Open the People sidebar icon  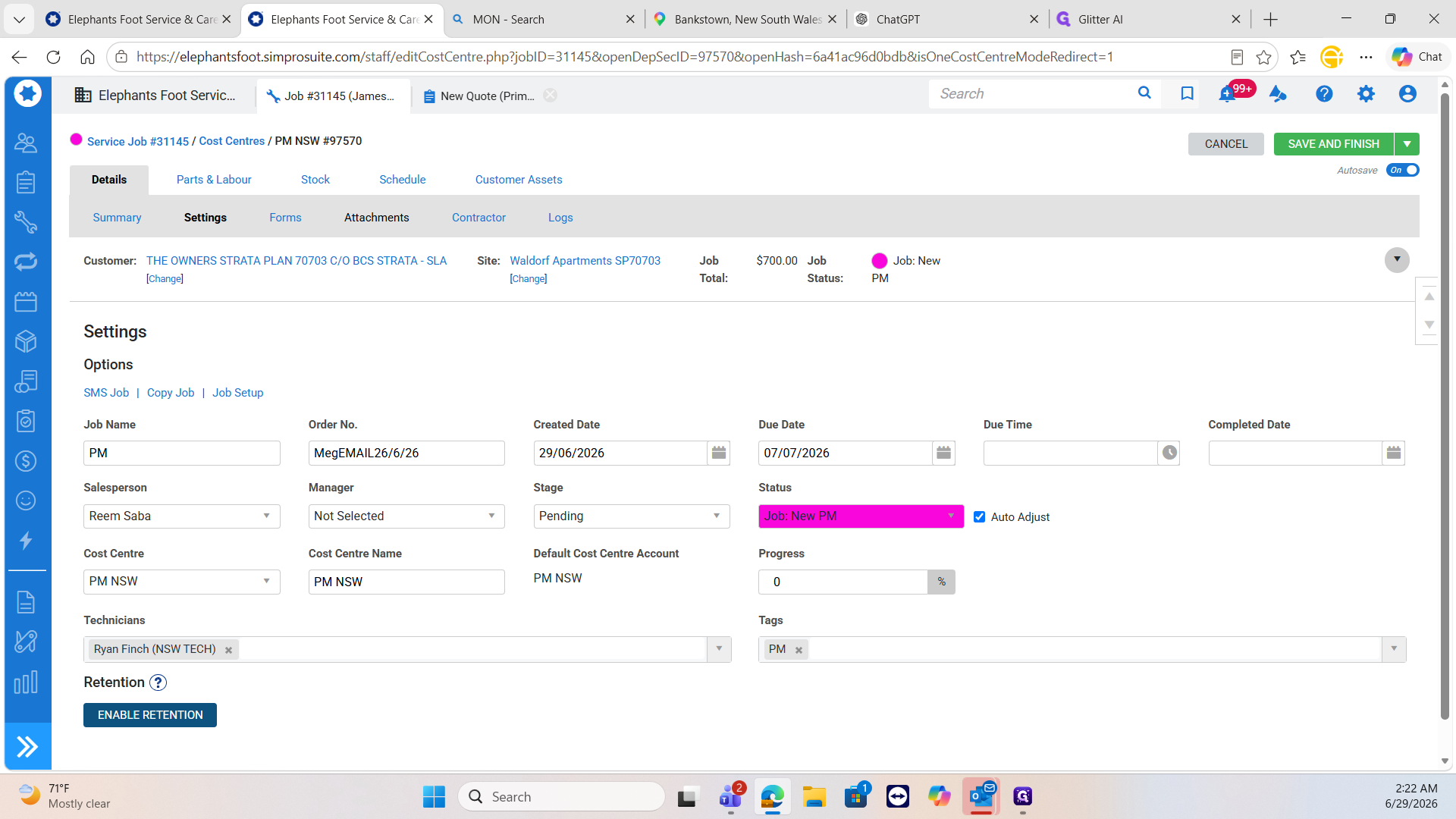(26, 143)
